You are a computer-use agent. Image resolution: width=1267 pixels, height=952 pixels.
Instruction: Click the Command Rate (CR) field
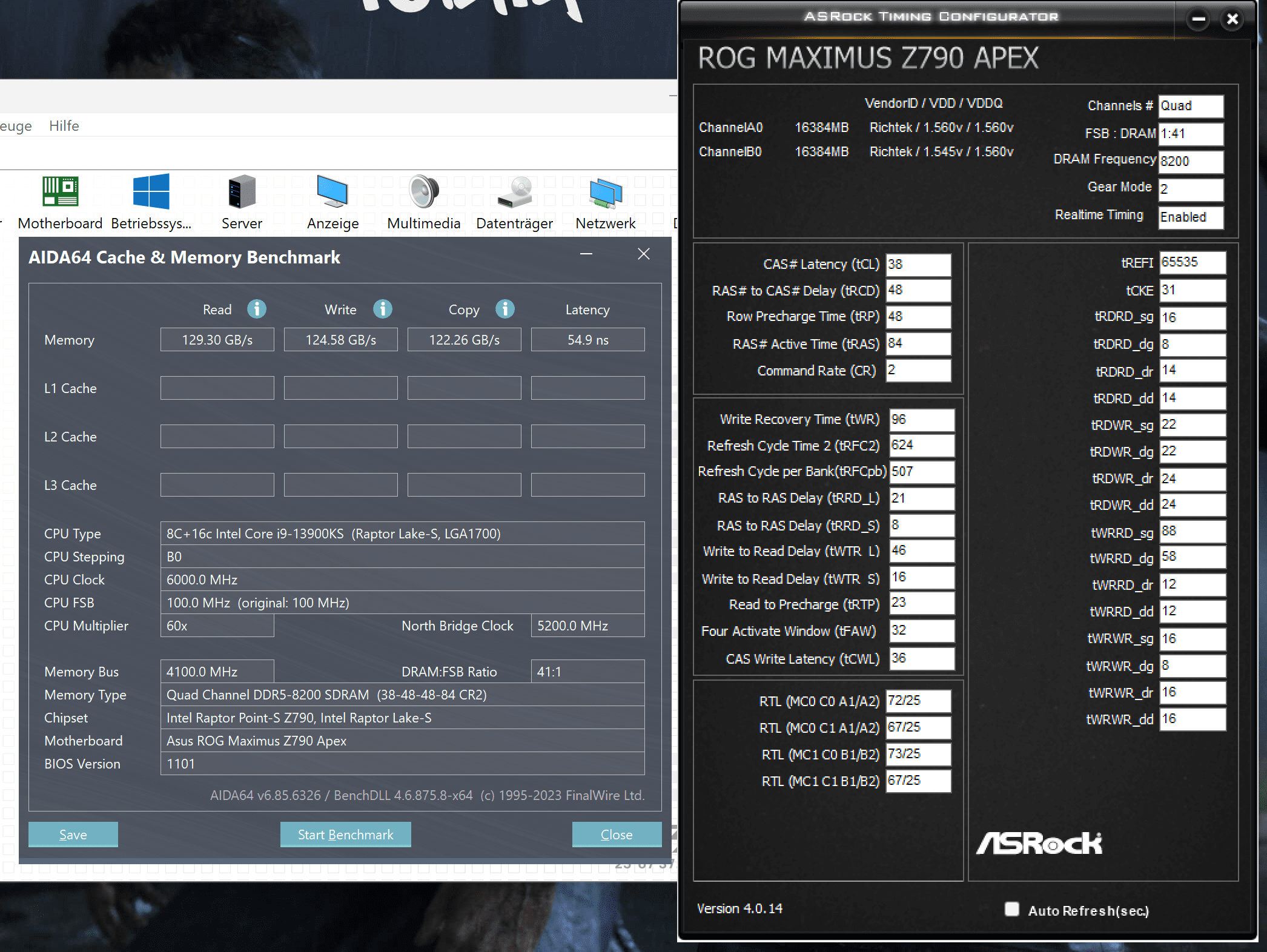coord(918,370)
